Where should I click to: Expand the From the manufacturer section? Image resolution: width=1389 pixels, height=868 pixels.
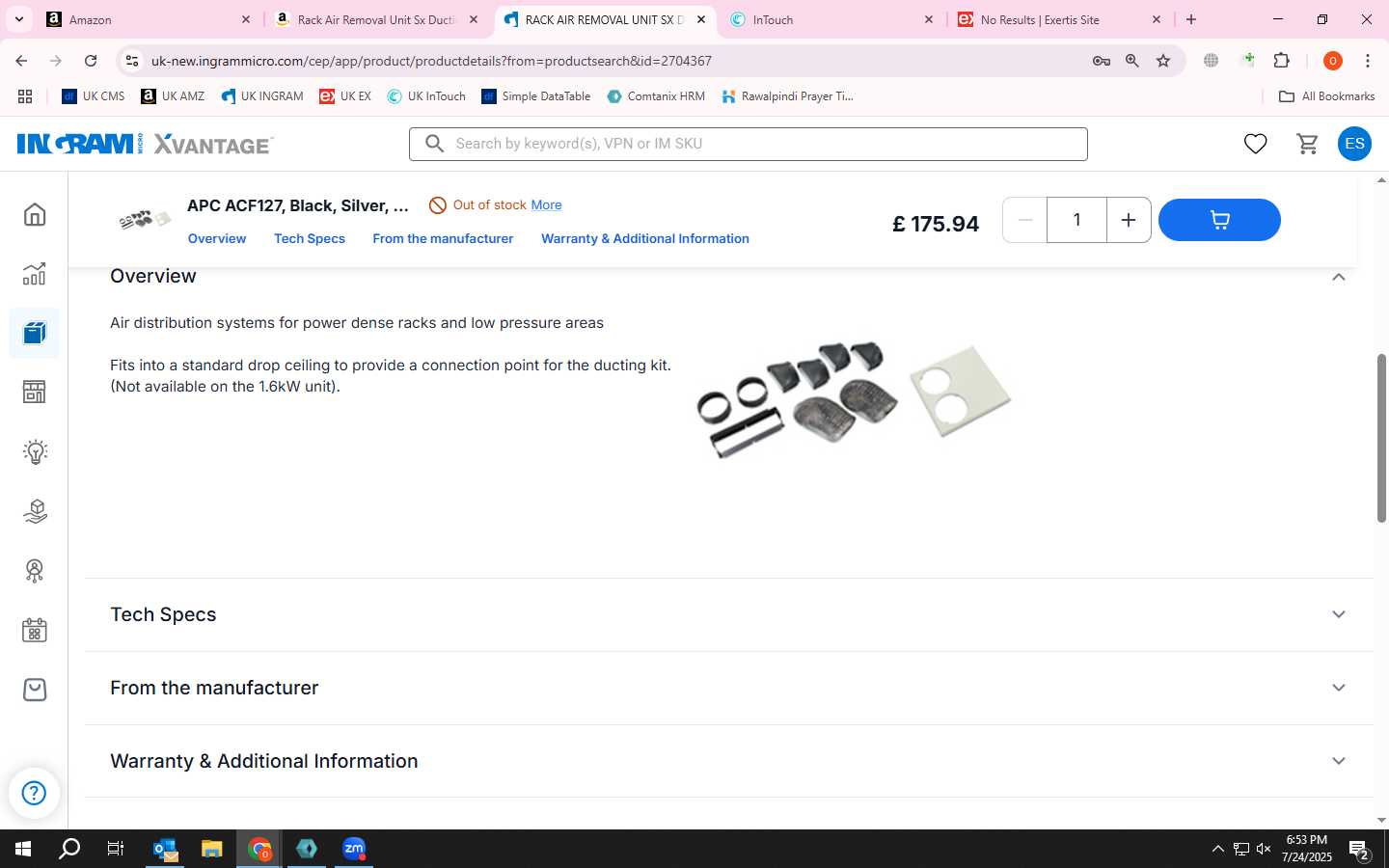tap(728, 688)
